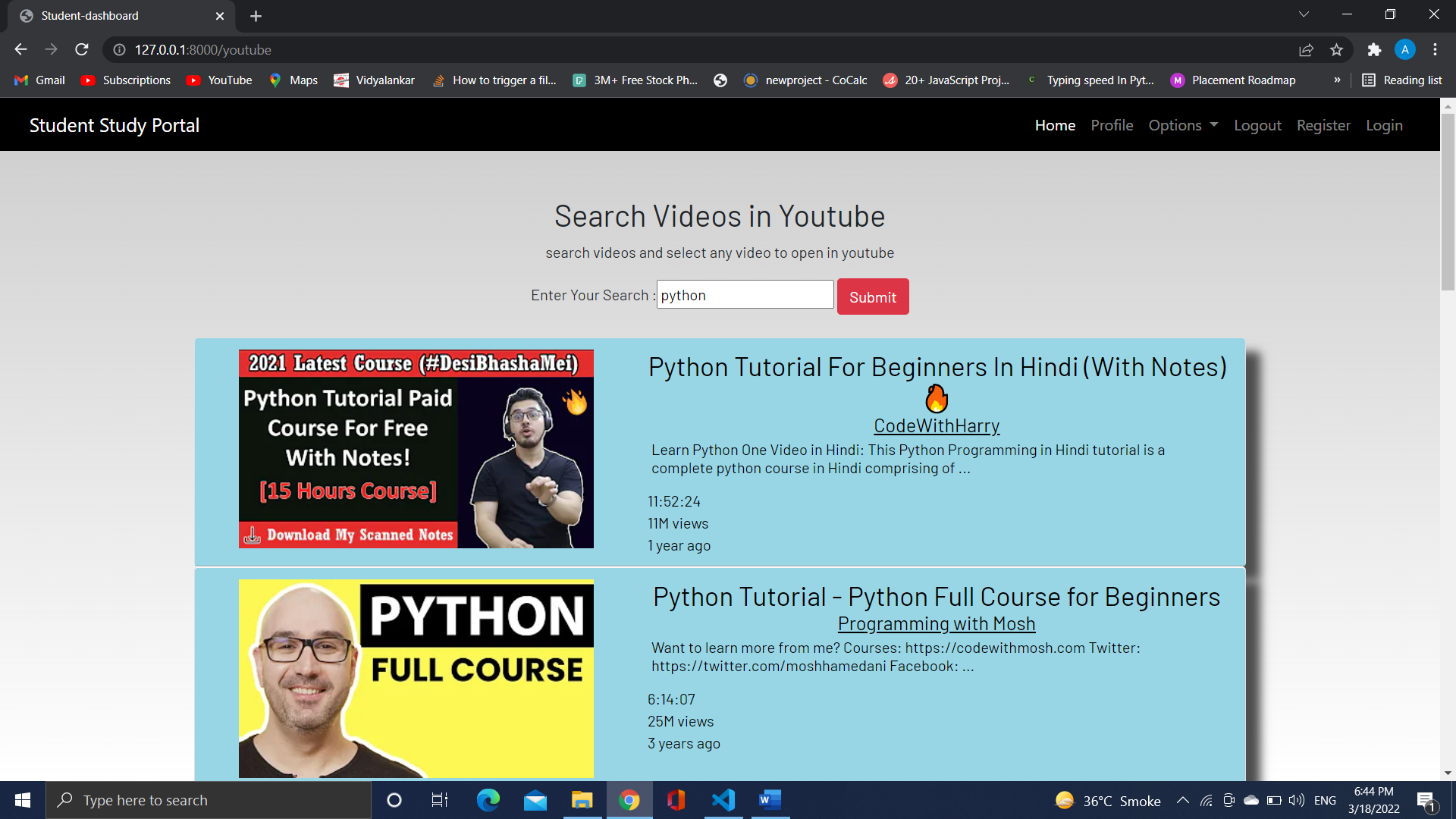Open the Maps bookmark

pyautogui.click(x=293, y=80)
